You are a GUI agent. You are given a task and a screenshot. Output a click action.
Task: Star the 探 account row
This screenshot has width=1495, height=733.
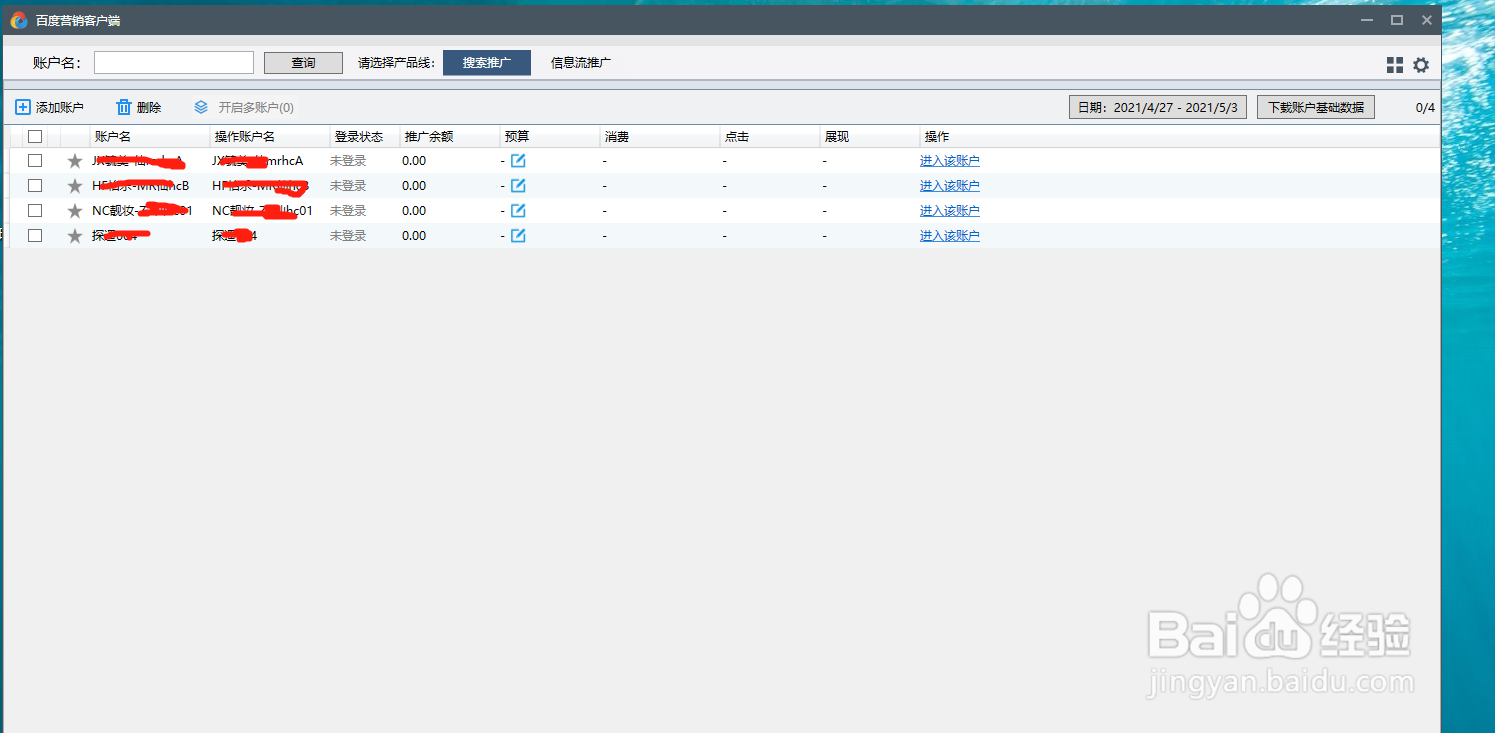[x=75, y=236]
